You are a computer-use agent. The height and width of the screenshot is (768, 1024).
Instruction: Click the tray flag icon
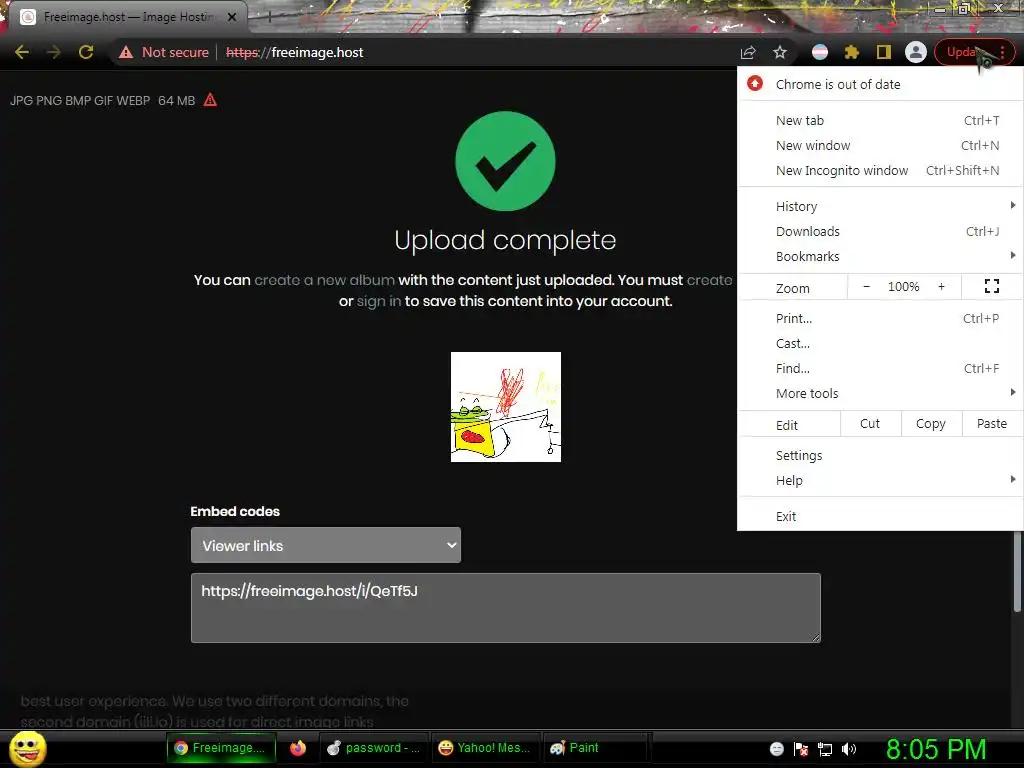[x=801, y=749]
